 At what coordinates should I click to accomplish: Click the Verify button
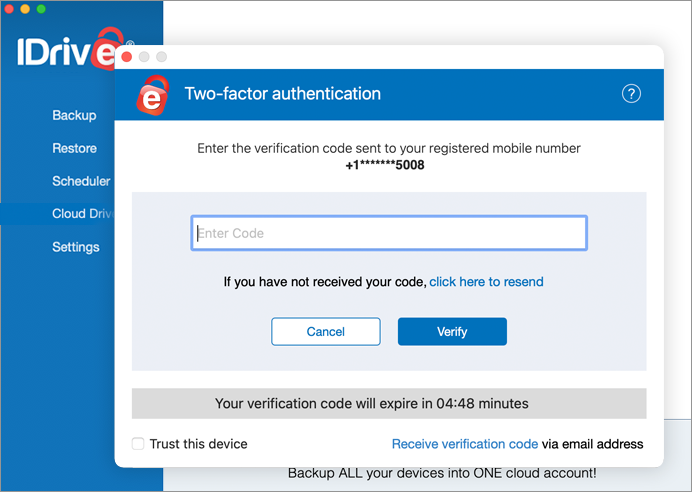click(452, 331)
